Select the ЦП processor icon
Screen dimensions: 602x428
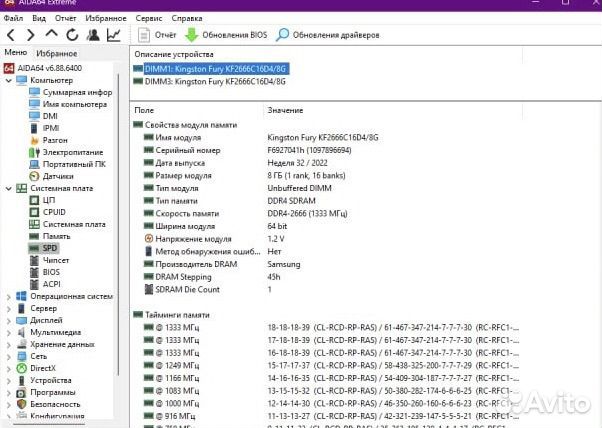tap(34, 200)
